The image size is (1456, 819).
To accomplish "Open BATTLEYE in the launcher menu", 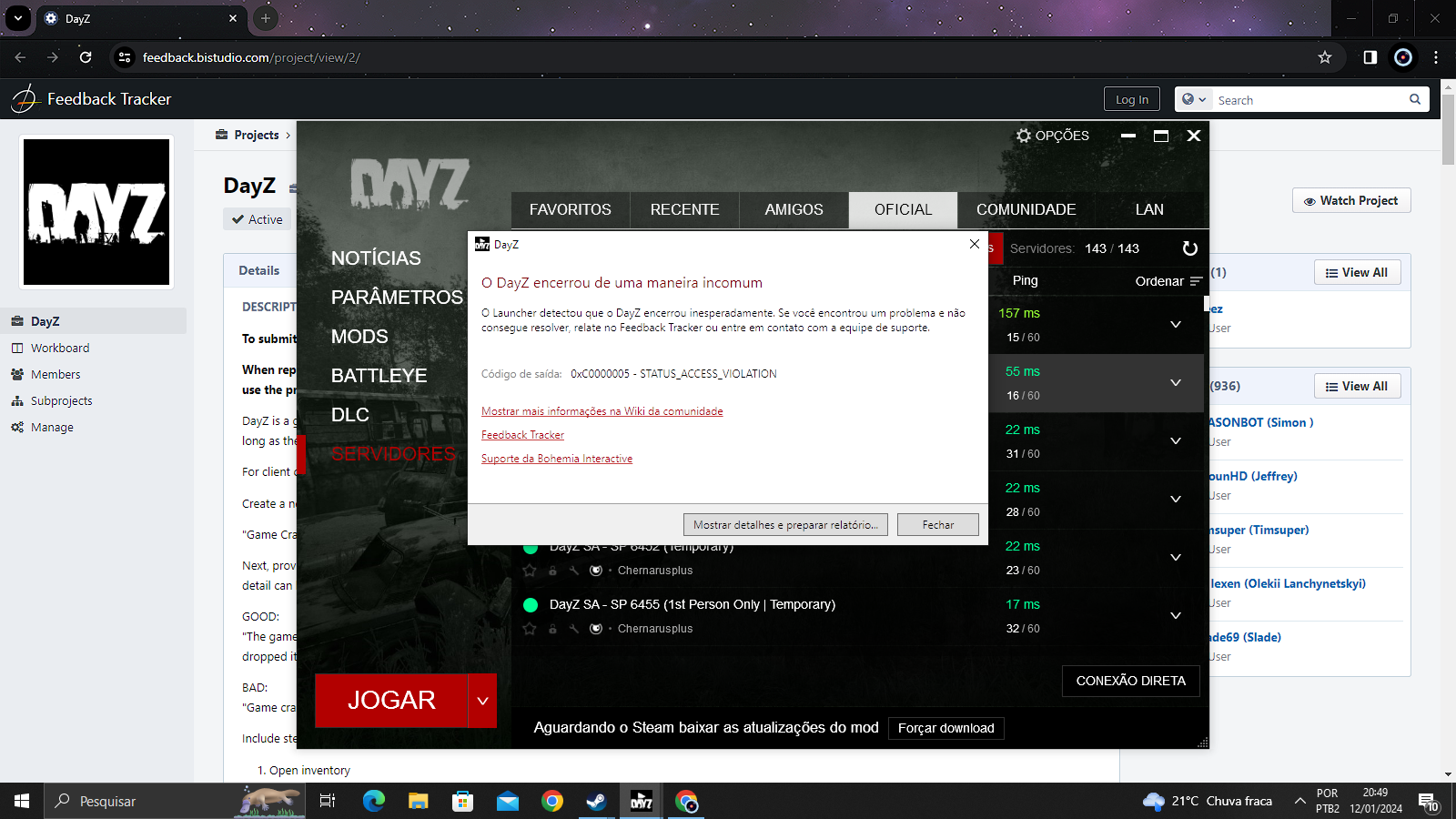I will point(379,376).
